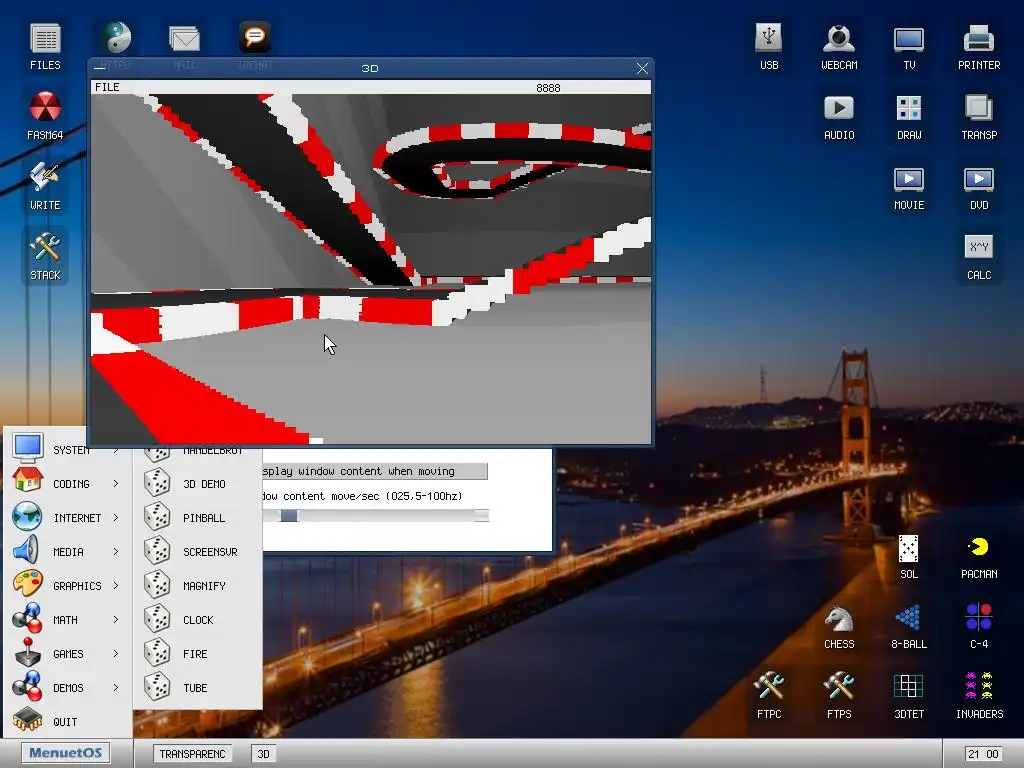Launch the AUDIO player icon

coord(839,116)
